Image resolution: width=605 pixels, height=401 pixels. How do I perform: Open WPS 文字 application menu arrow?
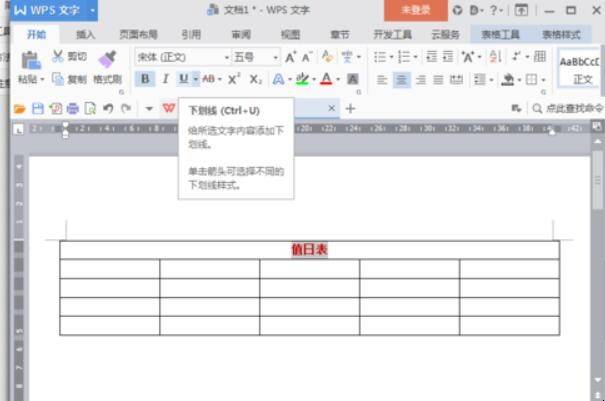(x=92, y=10)
